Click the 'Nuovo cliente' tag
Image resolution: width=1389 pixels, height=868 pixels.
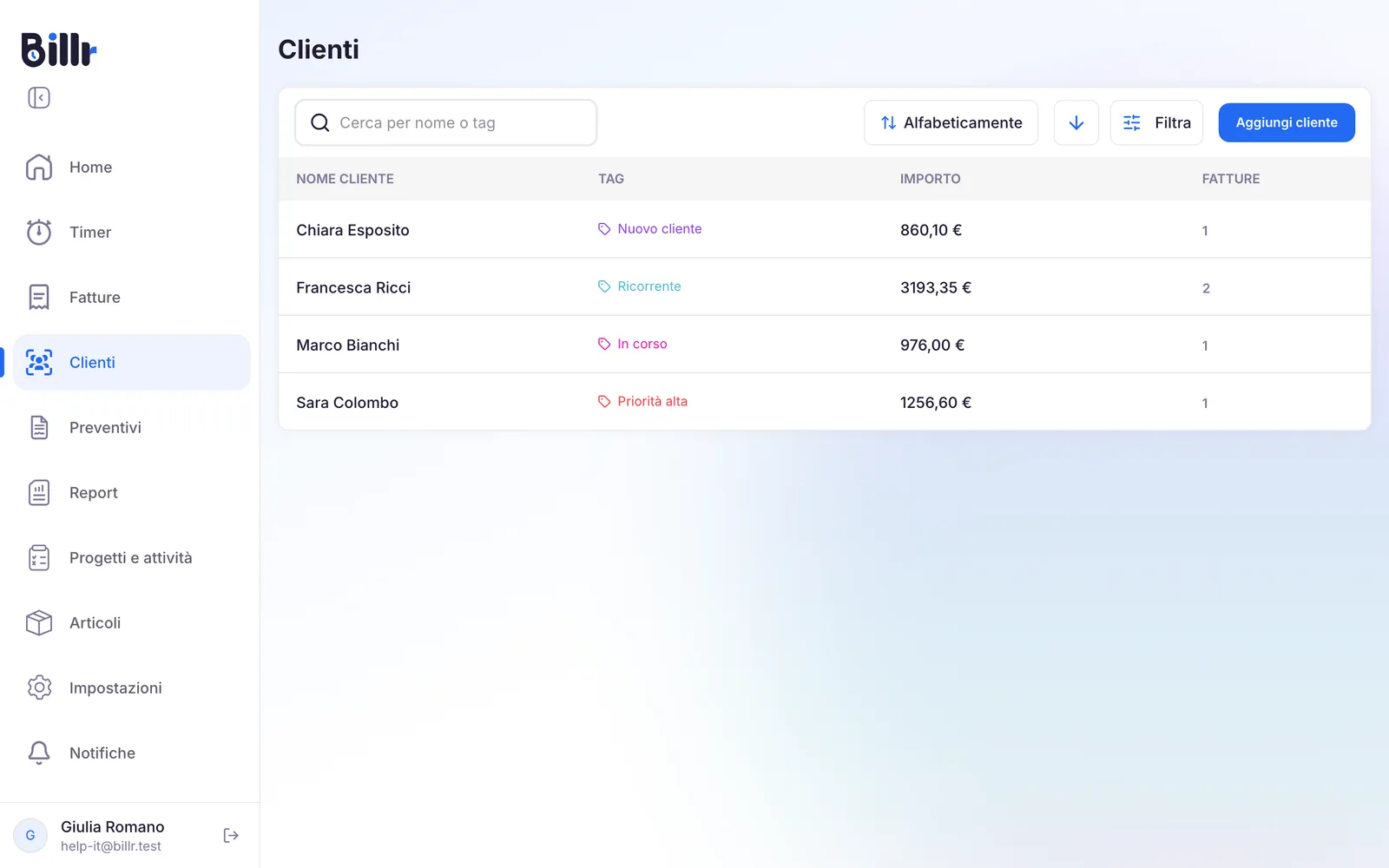click(x=650, y=229)
